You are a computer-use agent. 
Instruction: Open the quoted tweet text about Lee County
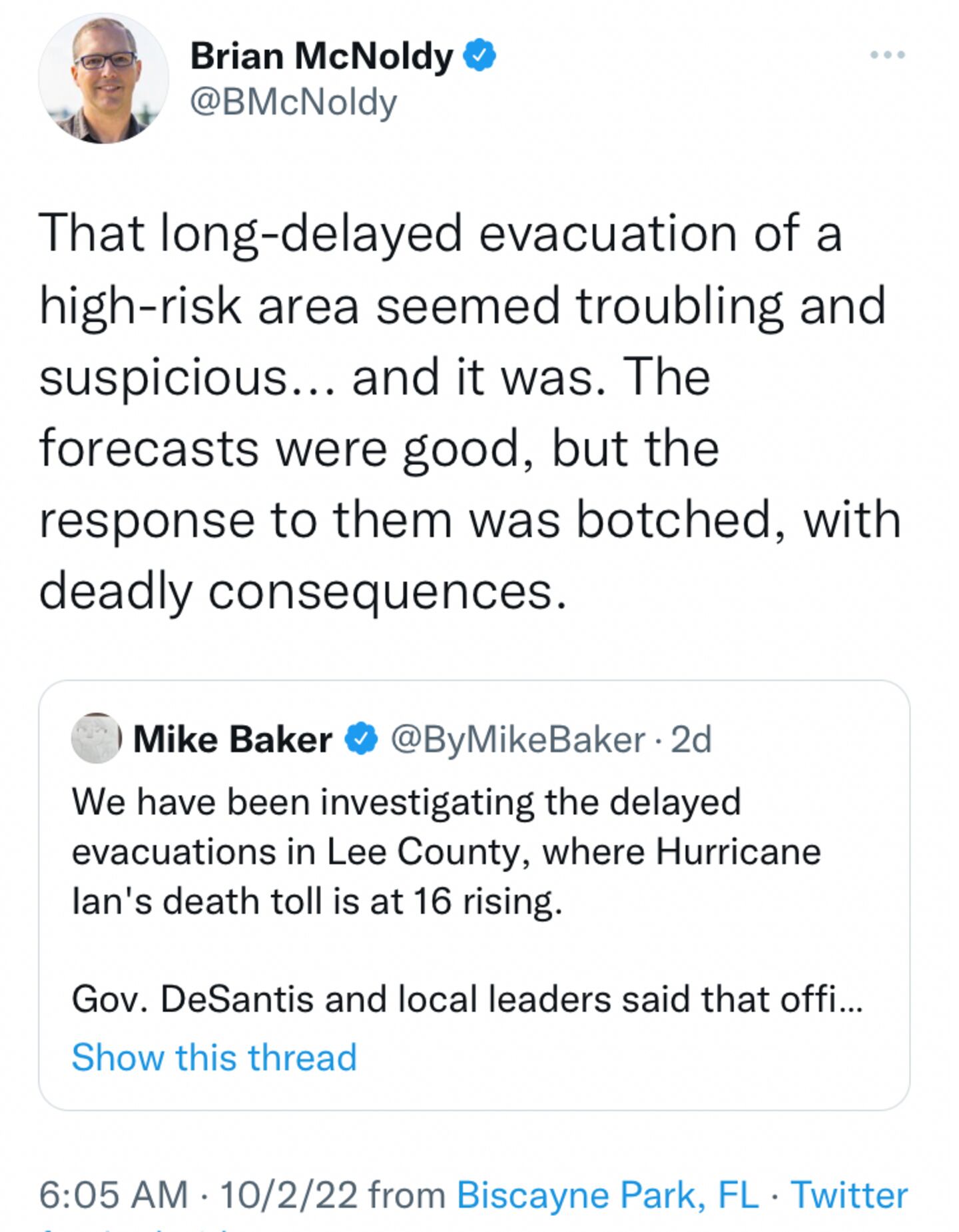point(446,852)
